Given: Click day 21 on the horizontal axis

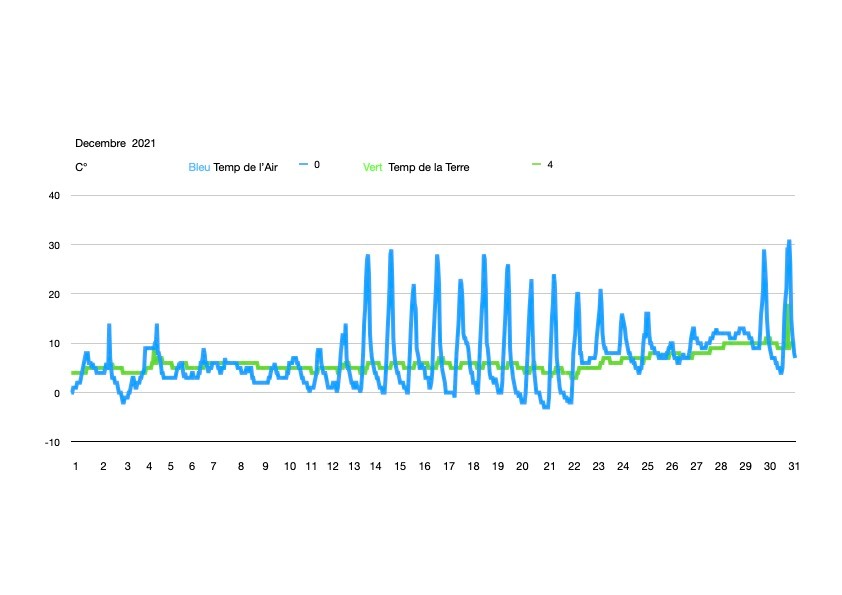Looking at the screenshot, I should (548, 466).
